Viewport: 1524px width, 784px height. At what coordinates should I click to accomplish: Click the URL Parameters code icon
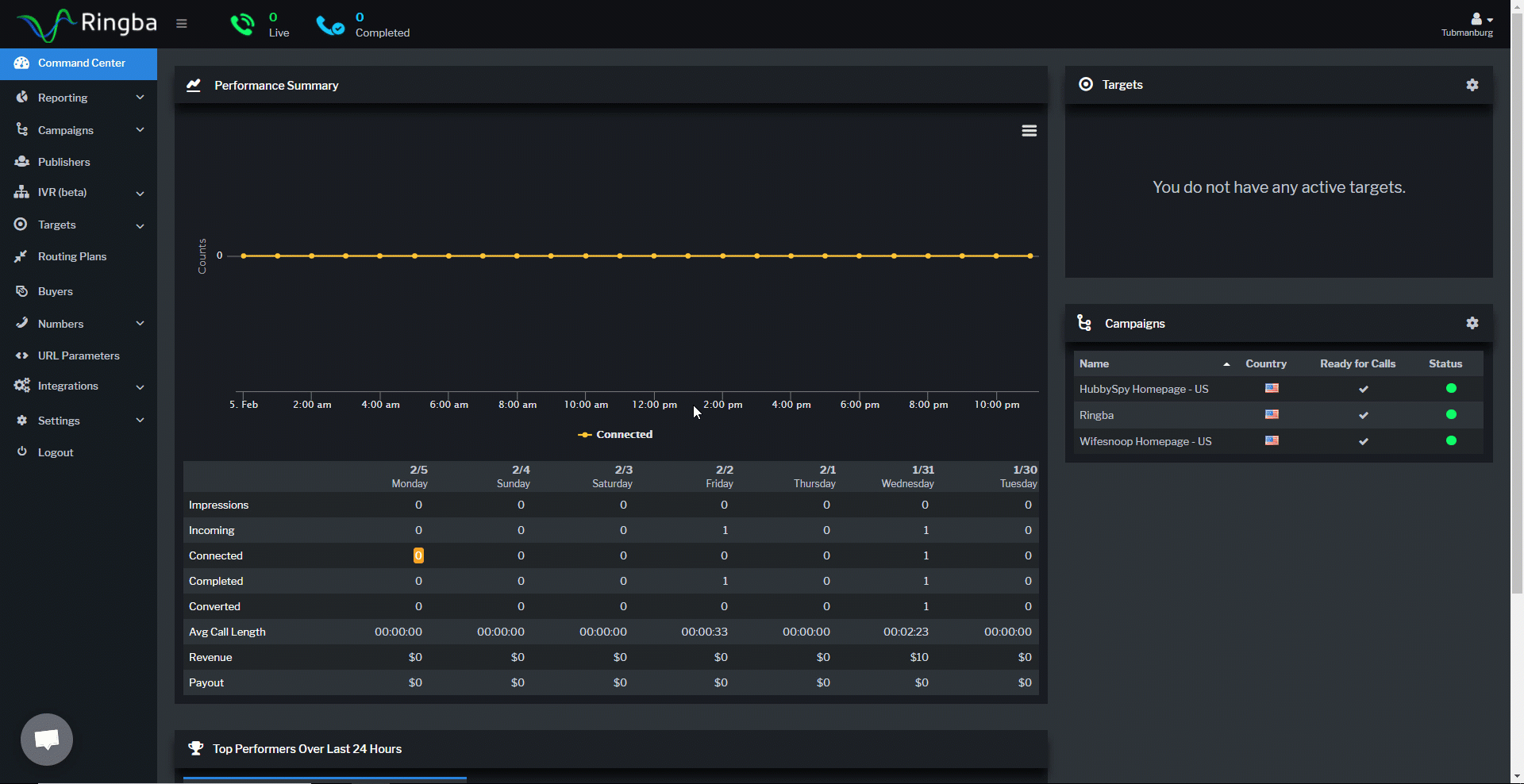[x=21, y=355]
